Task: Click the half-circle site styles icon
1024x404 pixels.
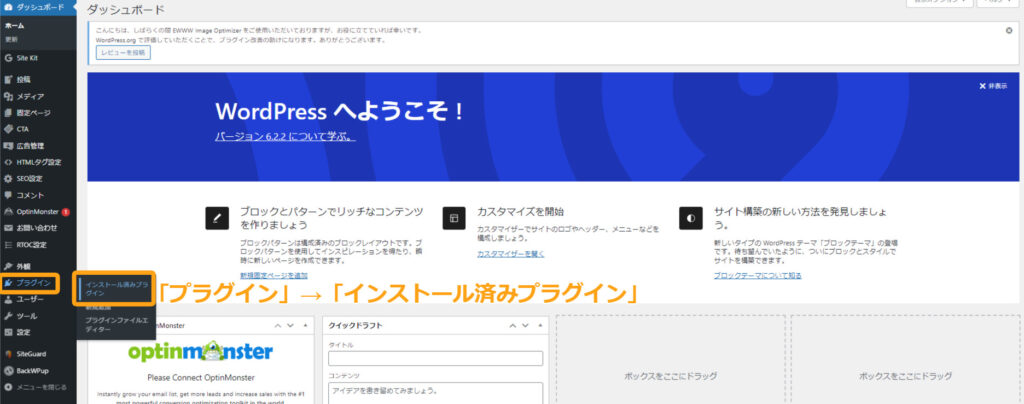Action: point(691,217)
